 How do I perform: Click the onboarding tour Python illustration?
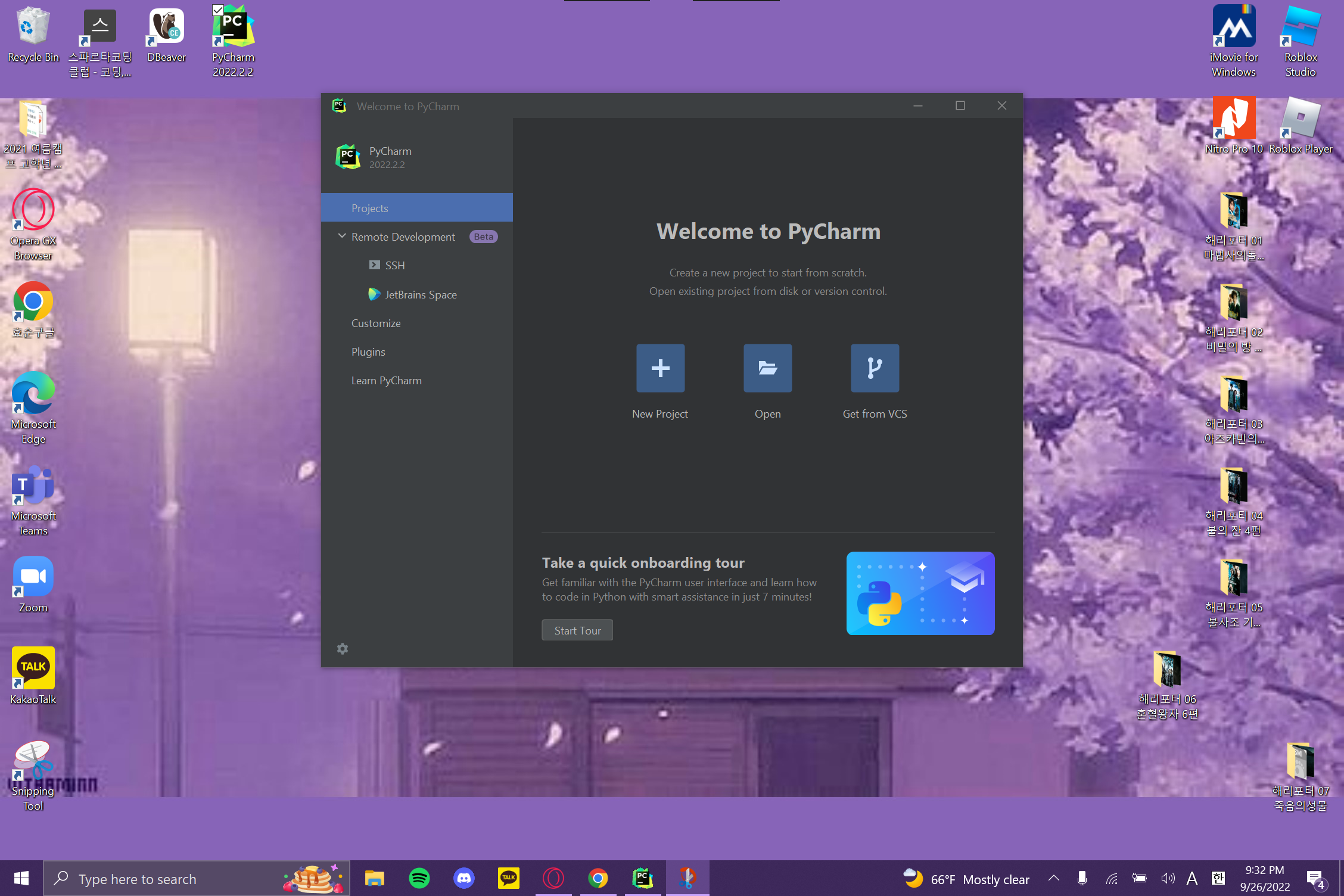920,593
